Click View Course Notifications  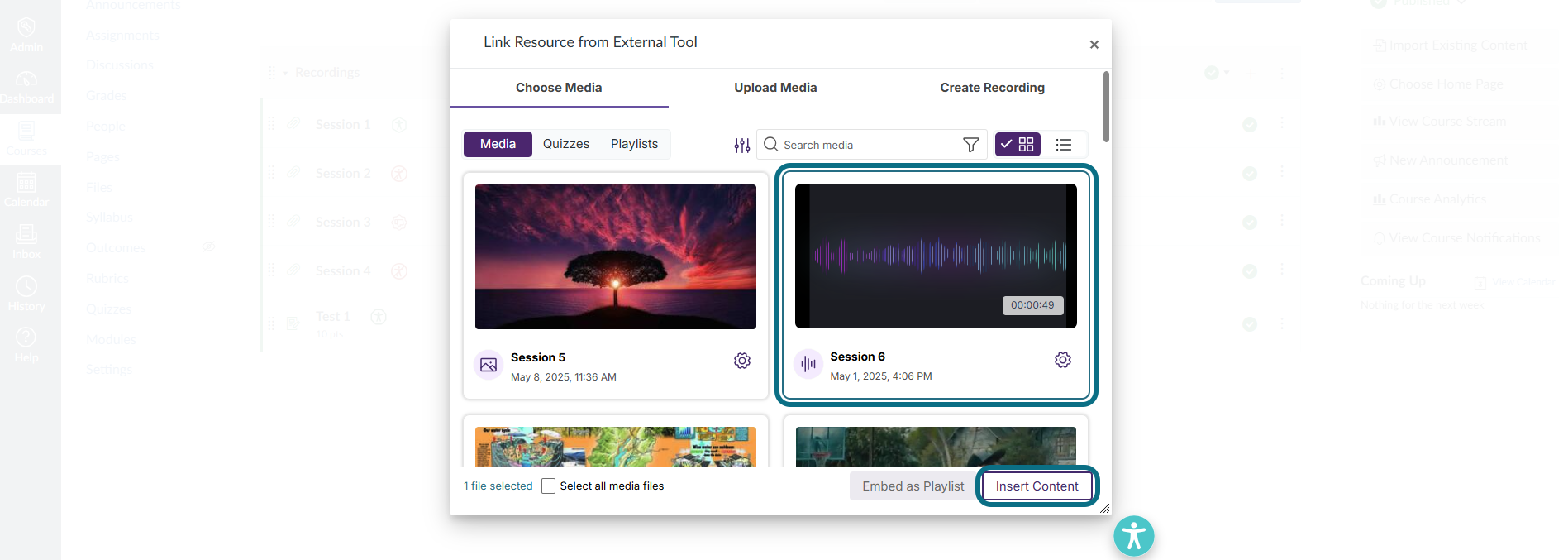click(1457, 238)
